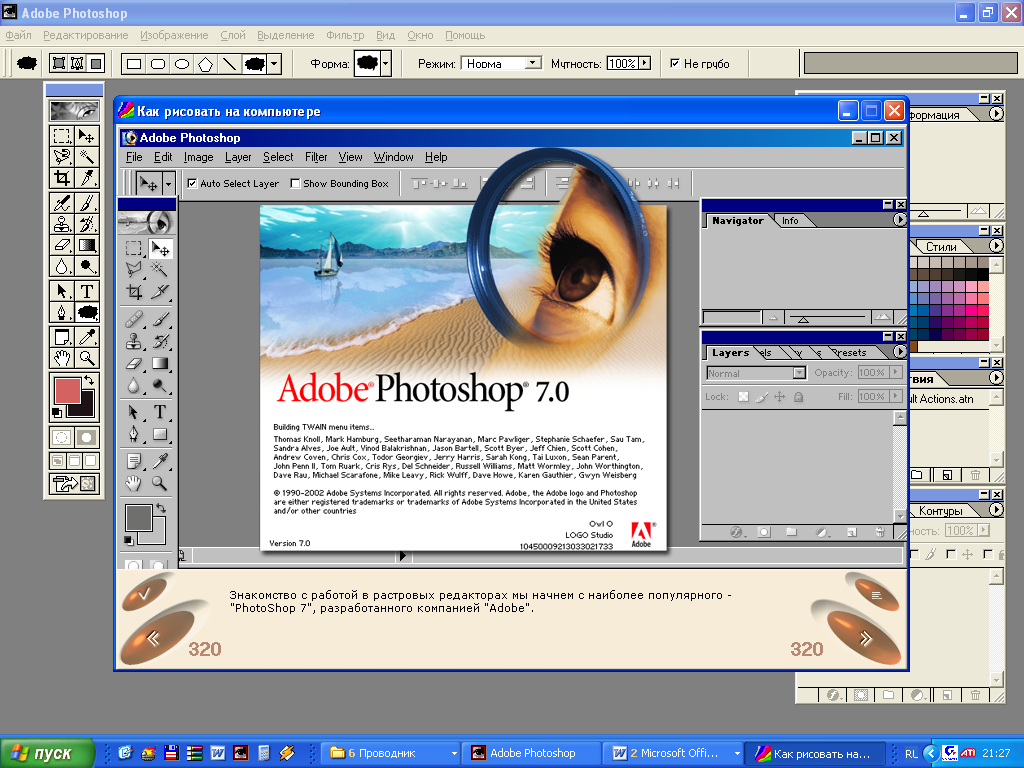Select the Zoom tool in the outer Photoshop toolbox

(x=87, y=358)
